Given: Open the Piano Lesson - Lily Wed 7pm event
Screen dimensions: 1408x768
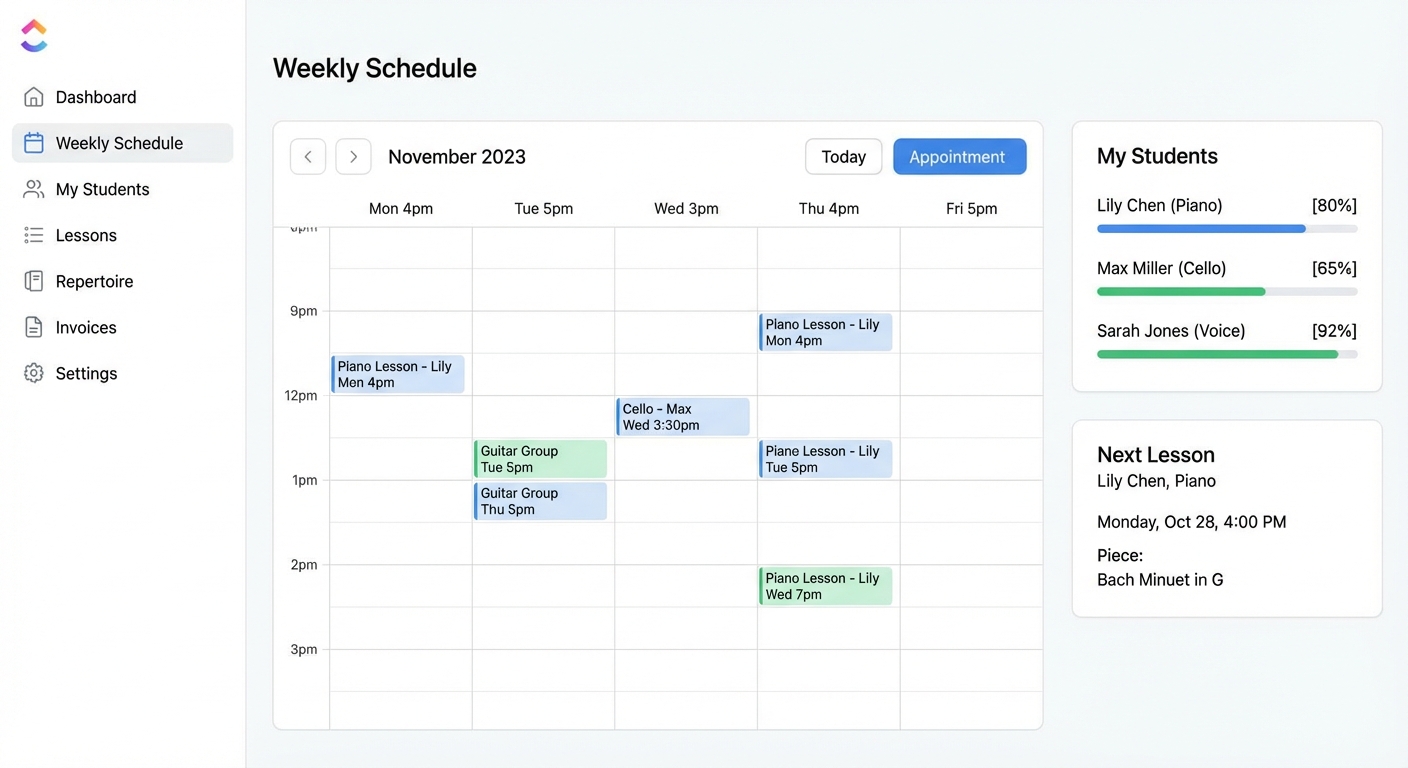Looking at the screenshot, I should (826, 586).
